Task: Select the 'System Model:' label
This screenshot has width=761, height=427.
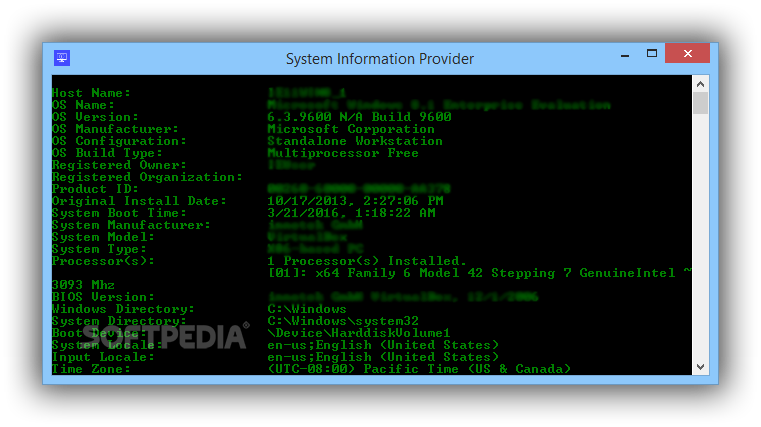Action: 103,237
